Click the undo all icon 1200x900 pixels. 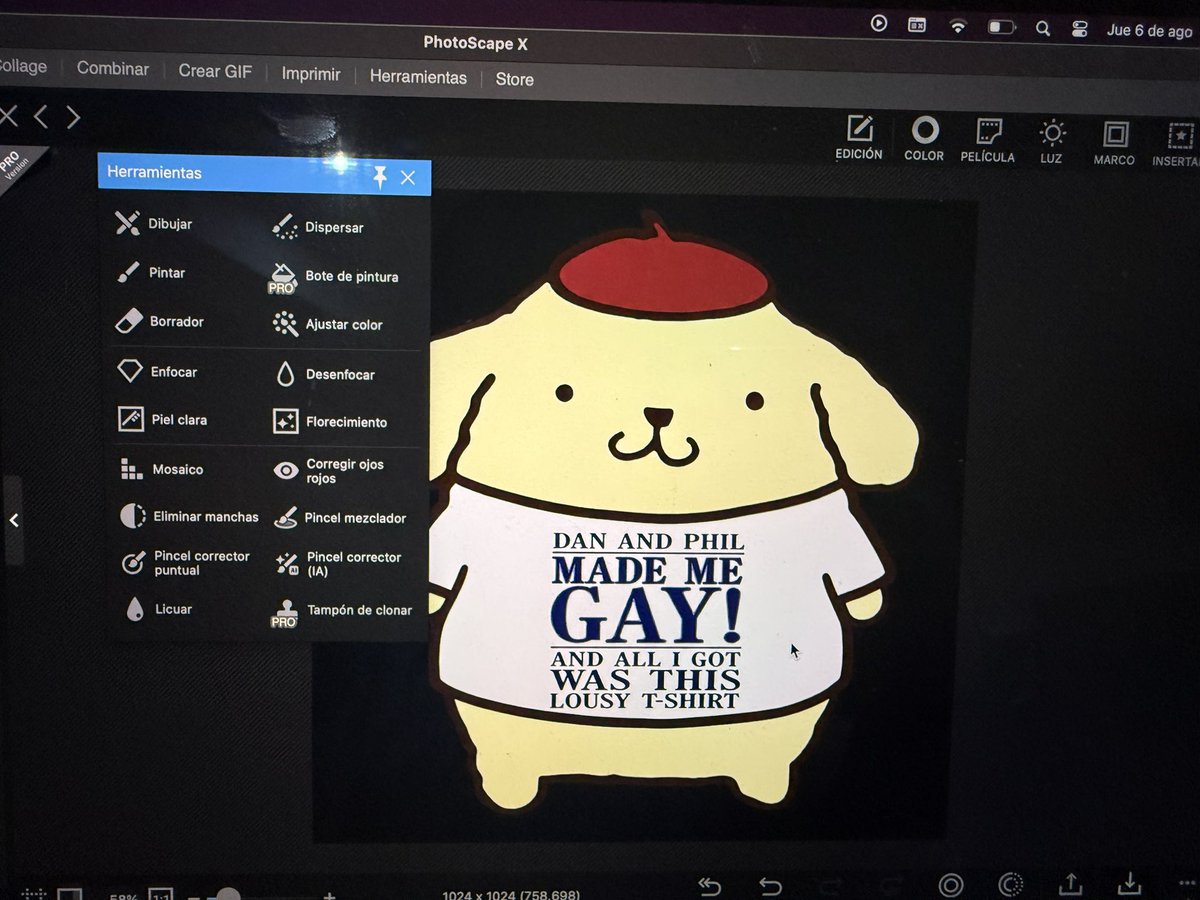(709, 885)
